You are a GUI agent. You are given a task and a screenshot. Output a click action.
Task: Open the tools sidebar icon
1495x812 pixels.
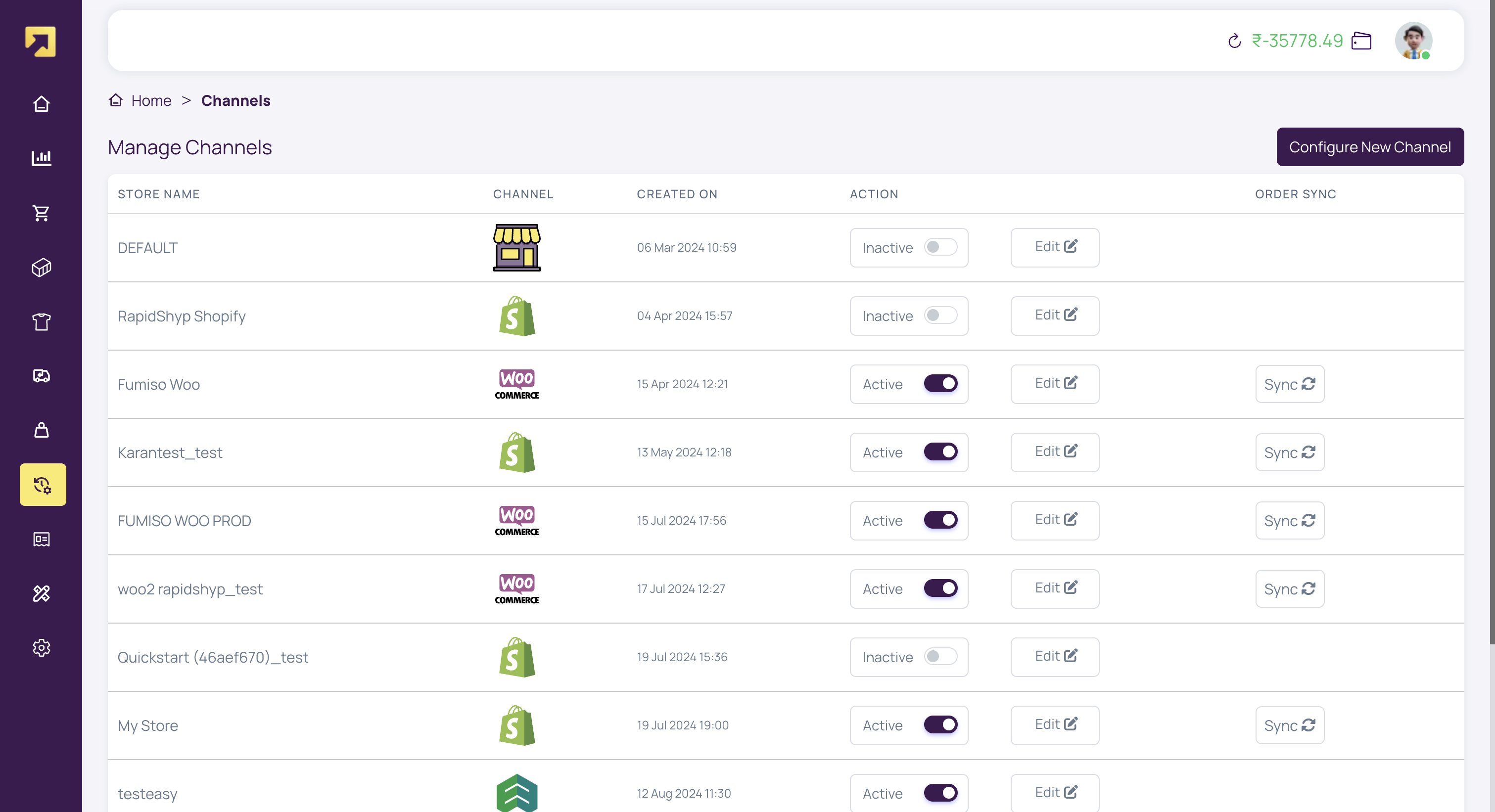(x=41, y=593)
